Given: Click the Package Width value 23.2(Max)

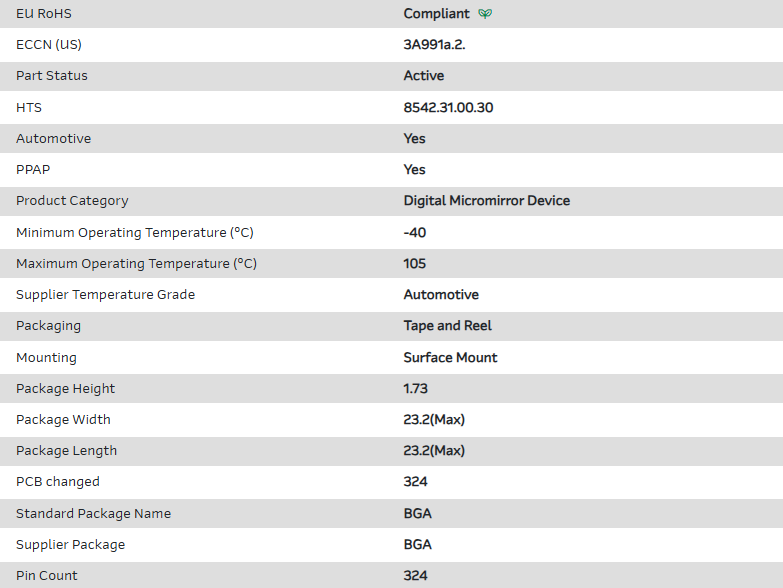Looking at the screenshot, I should pyautogui.click(x=434, y=420).
